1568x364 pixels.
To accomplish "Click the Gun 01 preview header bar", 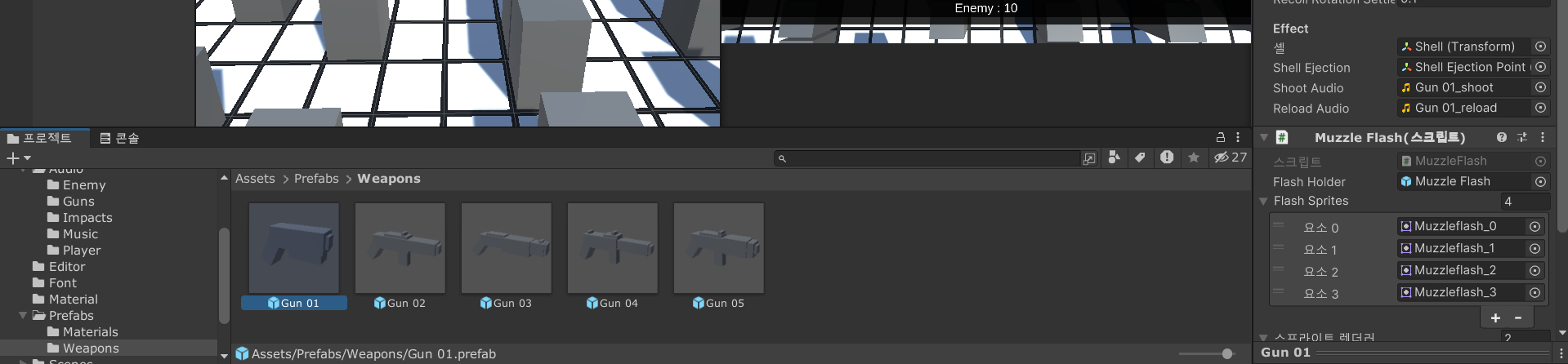I will point(1405,353).
